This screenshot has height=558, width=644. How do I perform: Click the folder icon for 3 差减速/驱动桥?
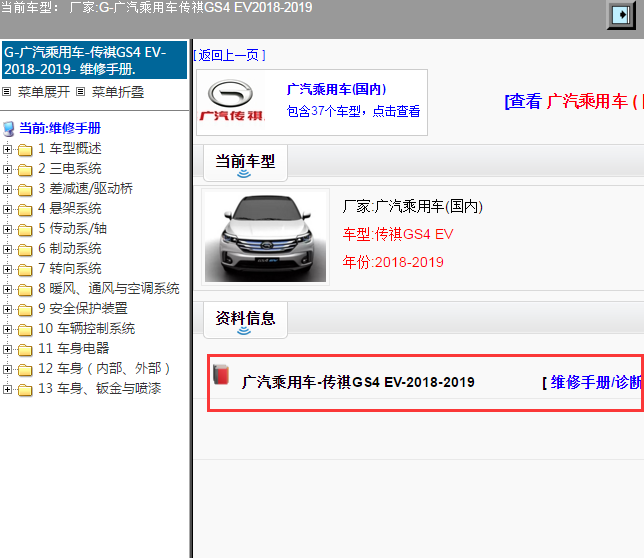(25, 190)
